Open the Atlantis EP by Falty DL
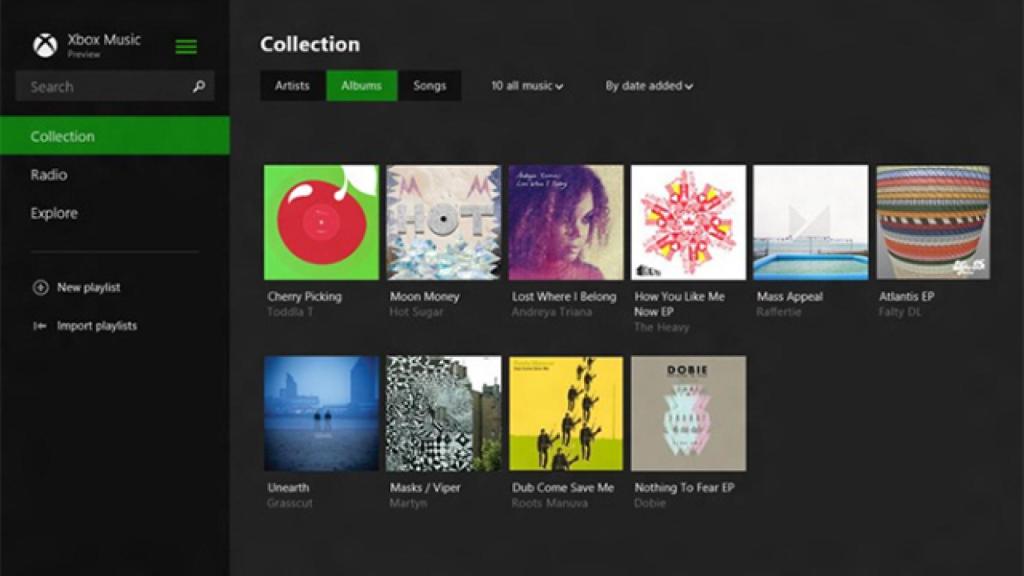This screenshot has width=1024, height=576. (x=932, y=222)
